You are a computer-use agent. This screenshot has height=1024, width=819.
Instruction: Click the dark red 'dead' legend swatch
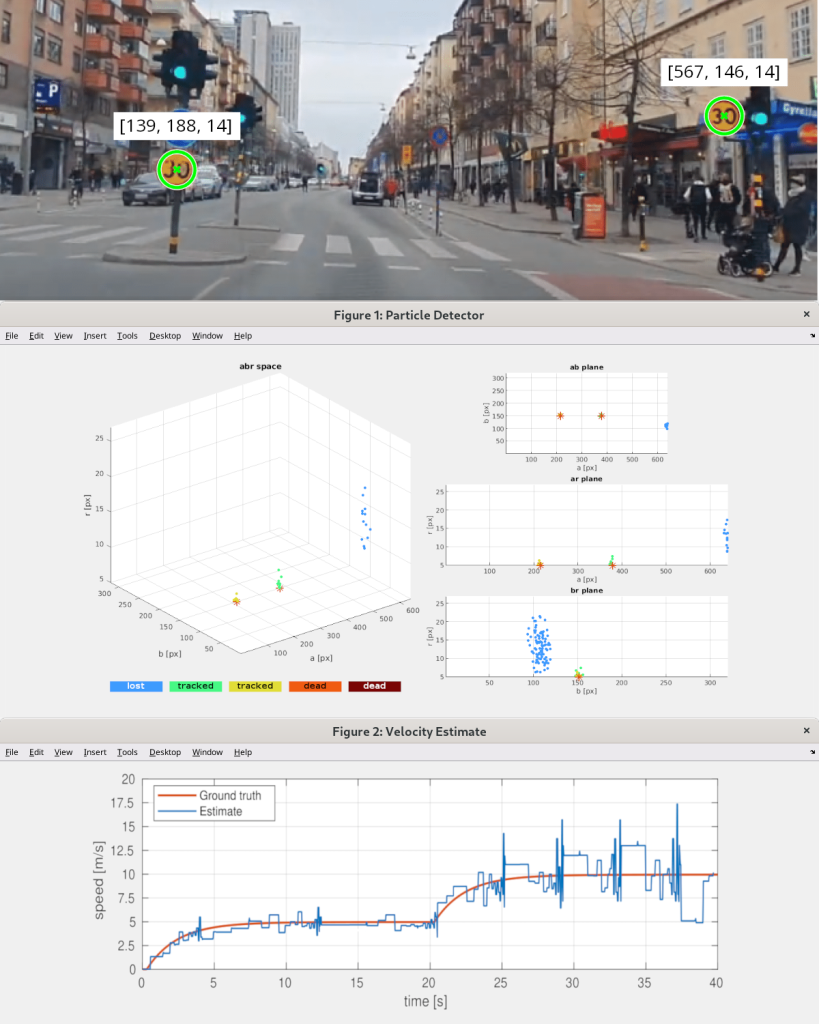374,686
